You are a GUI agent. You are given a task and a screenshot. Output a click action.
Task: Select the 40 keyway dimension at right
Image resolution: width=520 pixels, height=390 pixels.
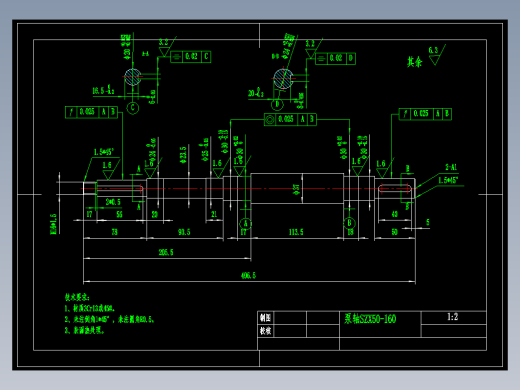click(394, 214)
